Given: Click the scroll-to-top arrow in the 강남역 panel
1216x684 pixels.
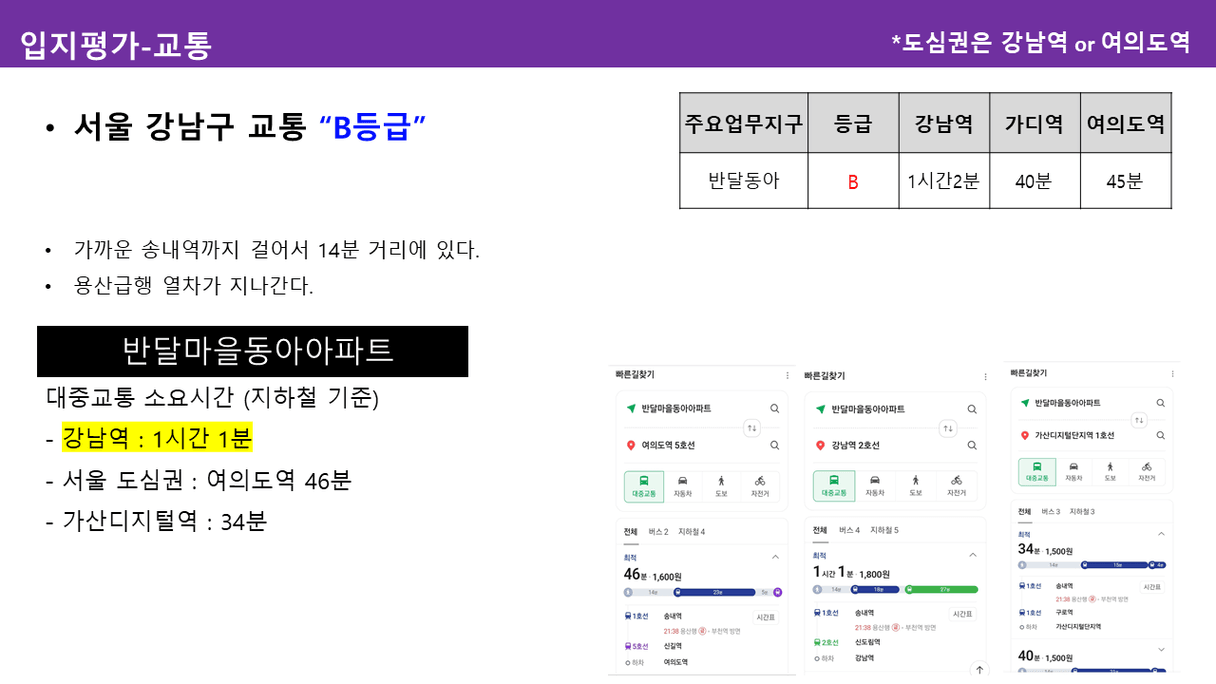Looking at the screenshot, I should [x=979, y=669].
